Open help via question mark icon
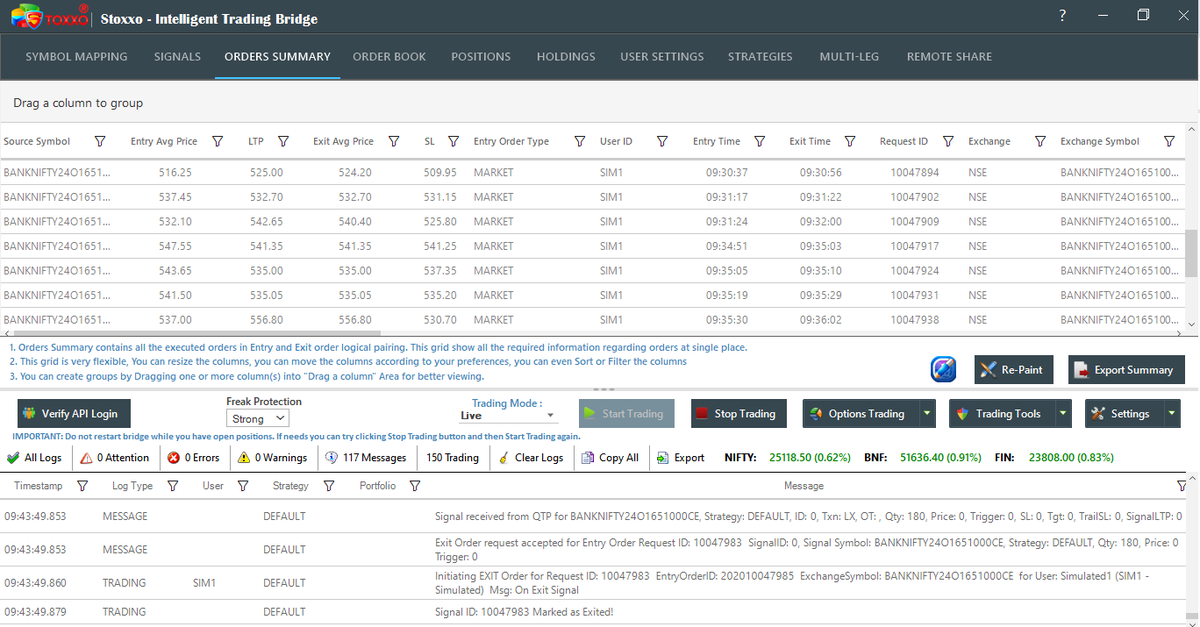This screenshot has height=627, width=1200. tap(1062, 16)
